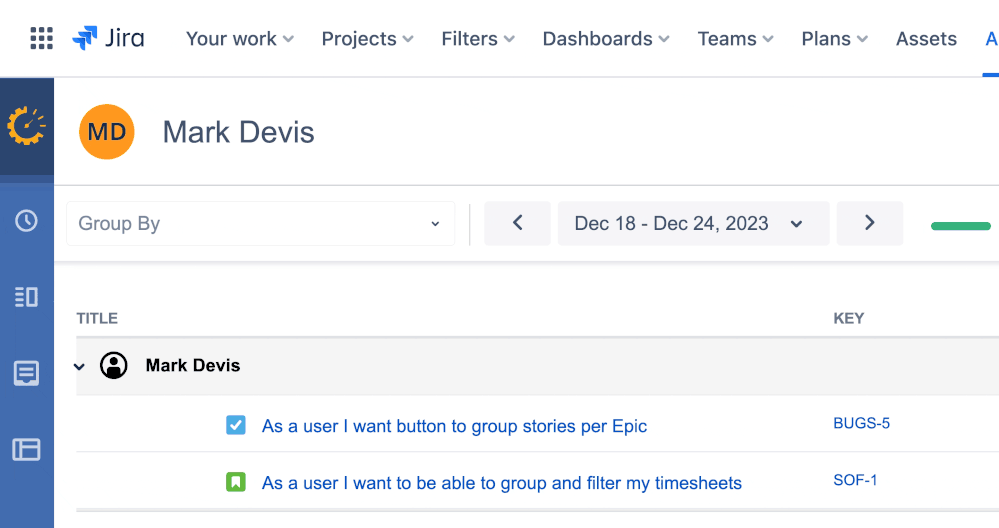Click the MD user avatar
999x528 pixels.
click(x=107, y=132)
